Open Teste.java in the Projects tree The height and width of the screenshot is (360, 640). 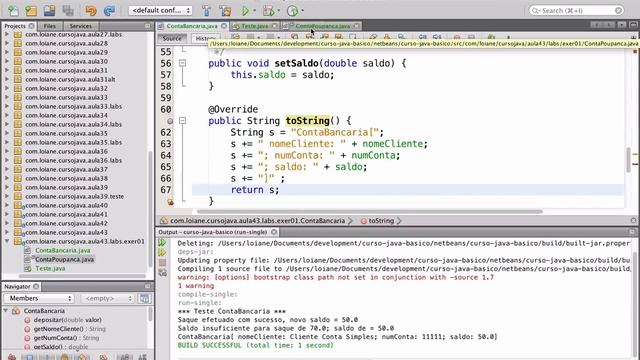50,268
